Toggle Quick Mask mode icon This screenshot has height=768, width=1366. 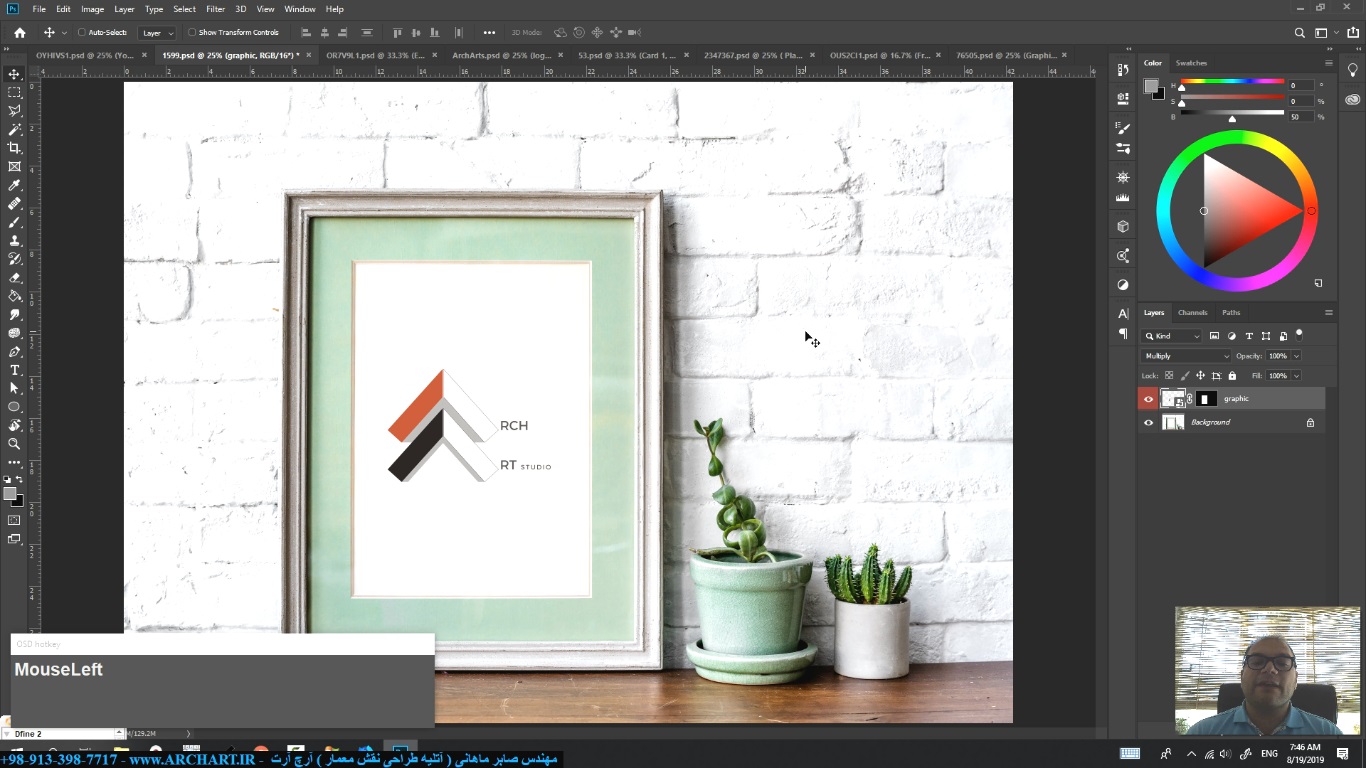(x=14, y=520)
